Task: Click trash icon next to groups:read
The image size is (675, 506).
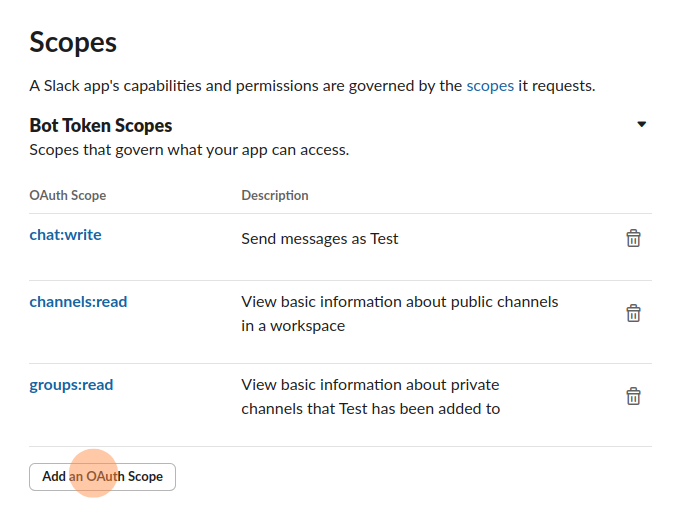Action: tap(633, 396)
